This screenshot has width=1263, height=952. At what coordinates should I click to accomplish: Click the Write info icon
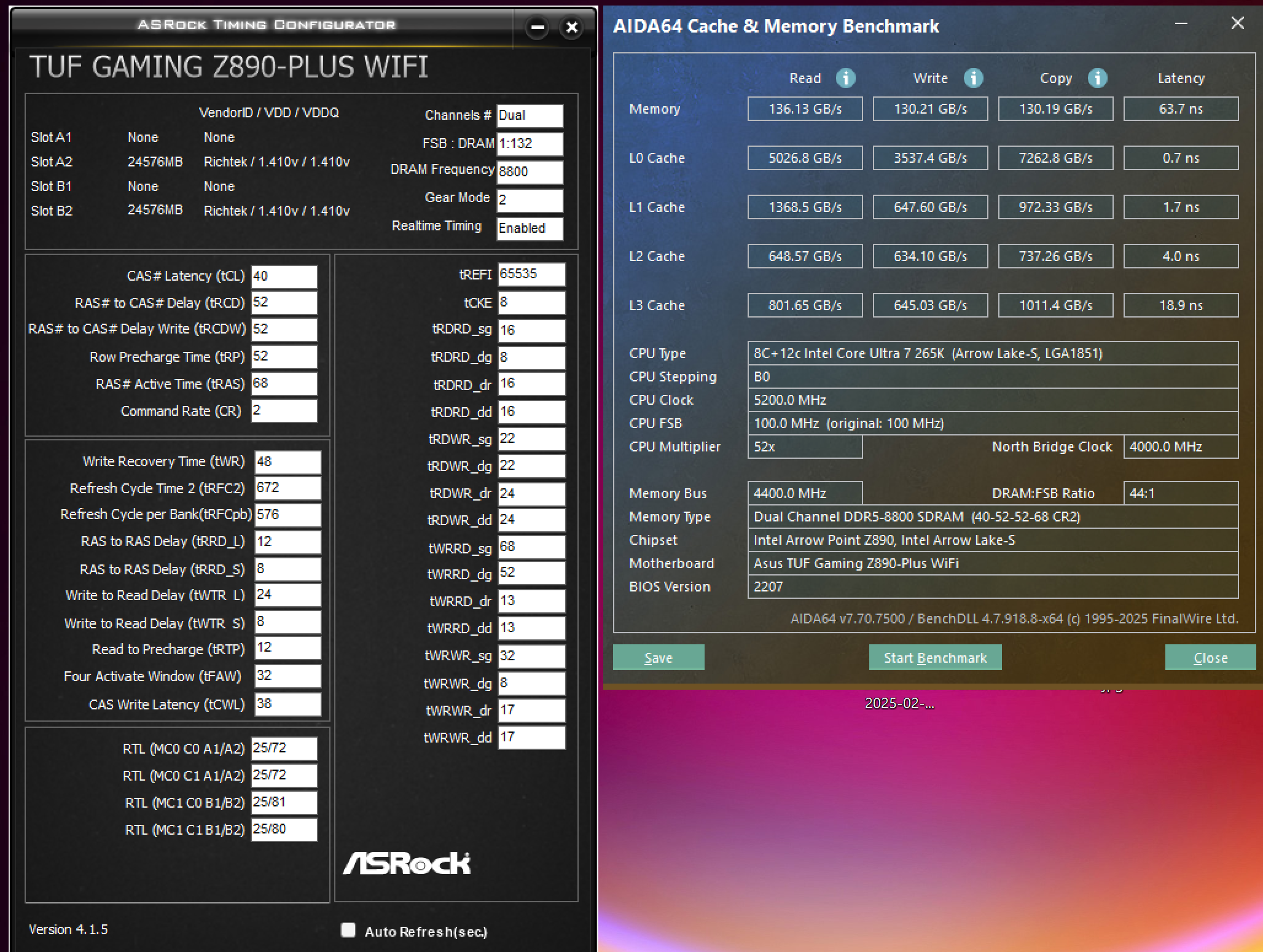(973, 78)
